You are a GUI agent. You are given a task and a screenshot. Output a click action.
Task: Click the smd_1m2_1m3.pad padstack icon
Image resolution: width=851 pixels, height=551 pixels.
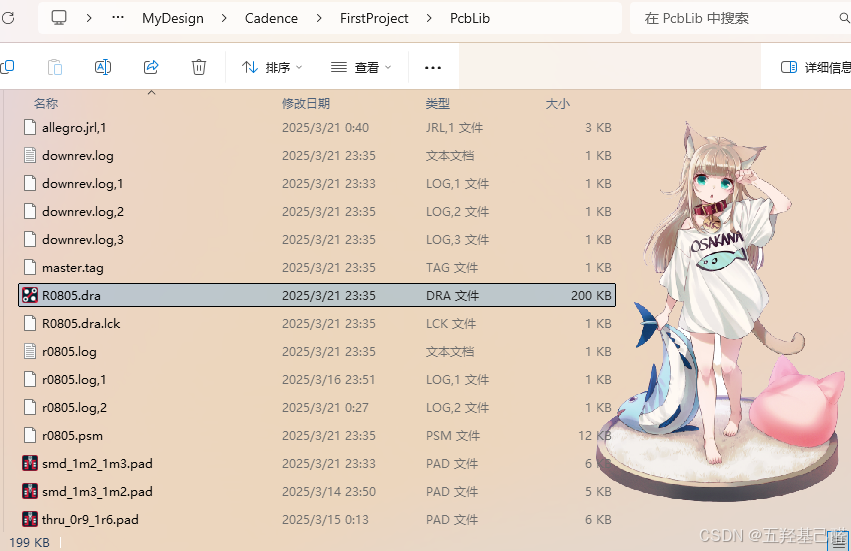(30, 464)
